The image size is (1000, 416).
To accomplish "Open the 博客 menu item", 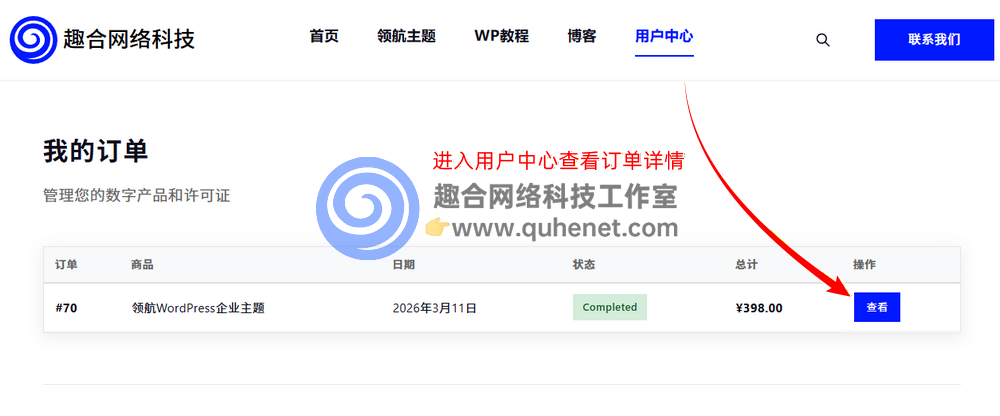I will click(582, 36).
